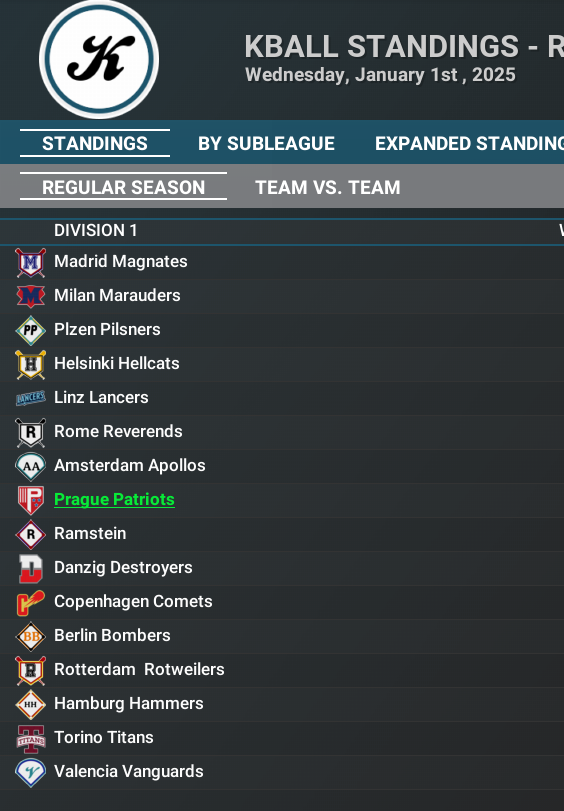Open the Rotterdam Rotweilers team page

coord(139,670)
